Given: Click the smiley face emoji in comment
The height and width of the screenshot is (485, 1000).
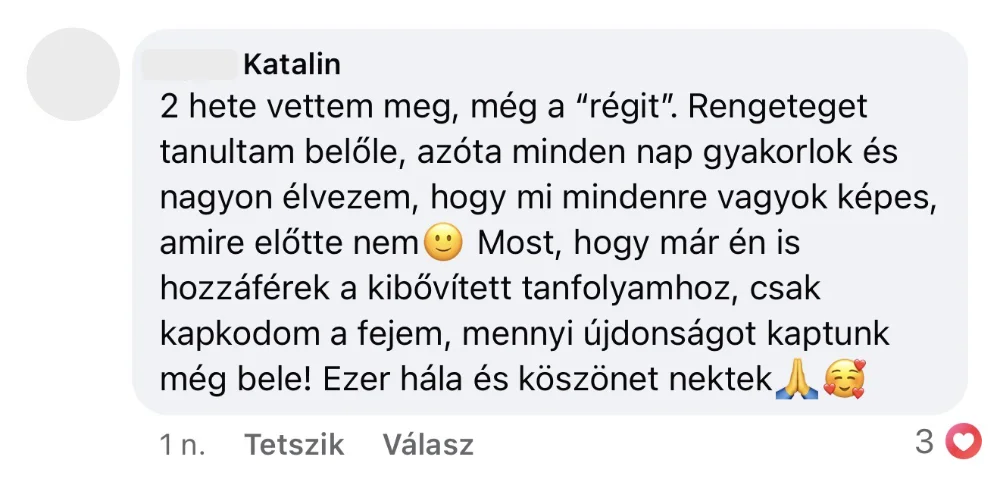Looking at the screenshot, I should [441, 242].
